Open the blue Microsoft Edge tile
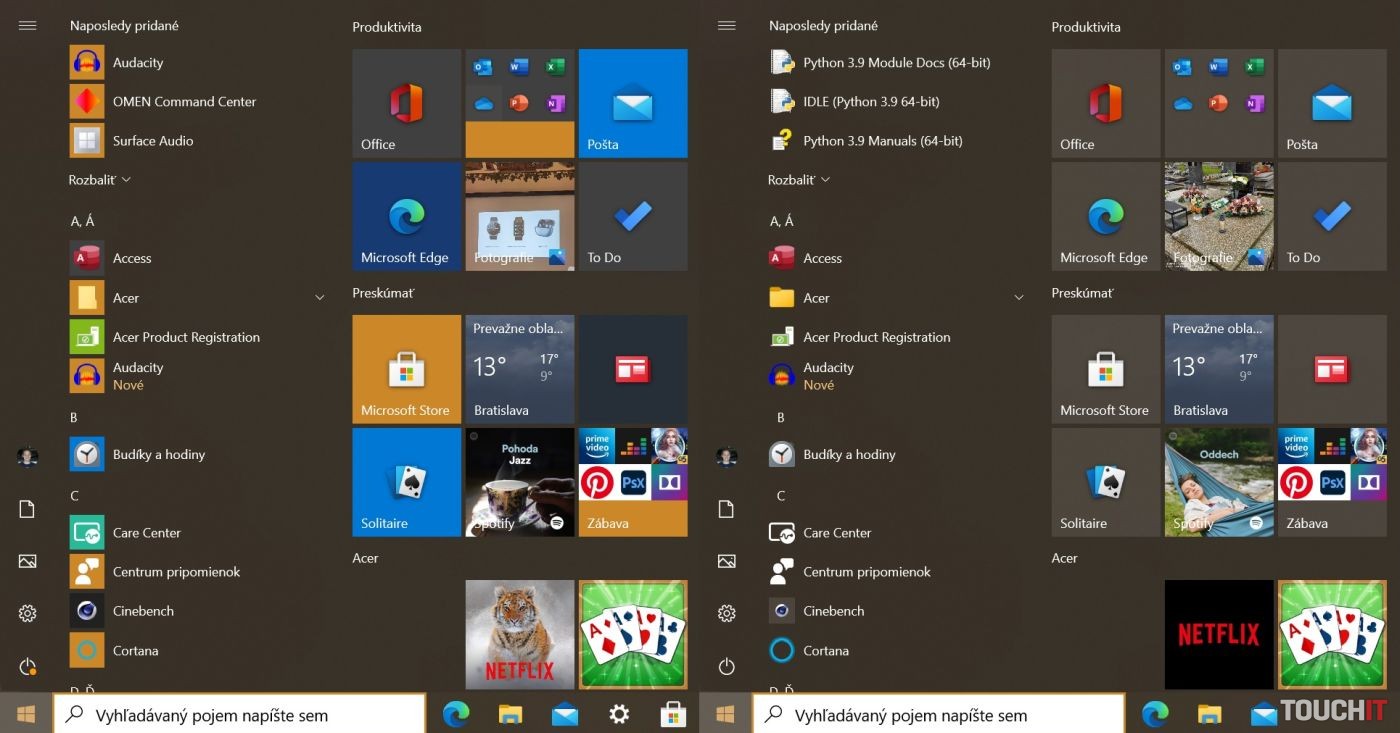Viewport: 1400px width, 733px height. pos(406,216)
